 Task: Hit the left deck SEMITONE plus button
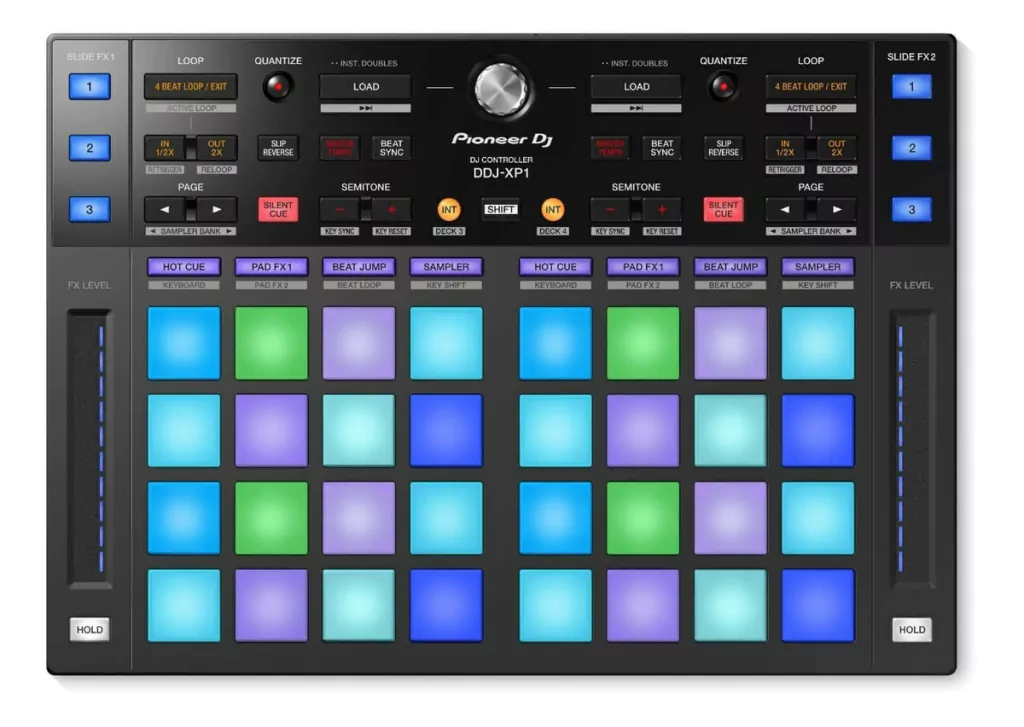pyautogui.click(x=391, y=210)
